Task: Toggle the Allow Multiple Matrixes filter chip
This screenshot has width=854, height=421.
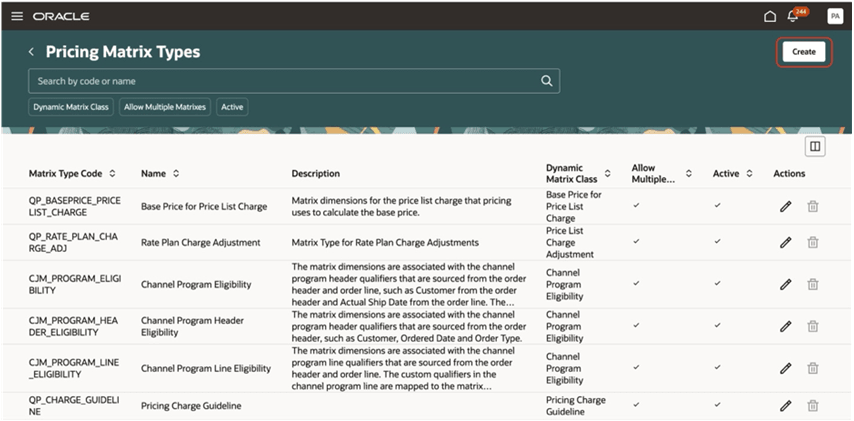Action: [x=164, y=107]
